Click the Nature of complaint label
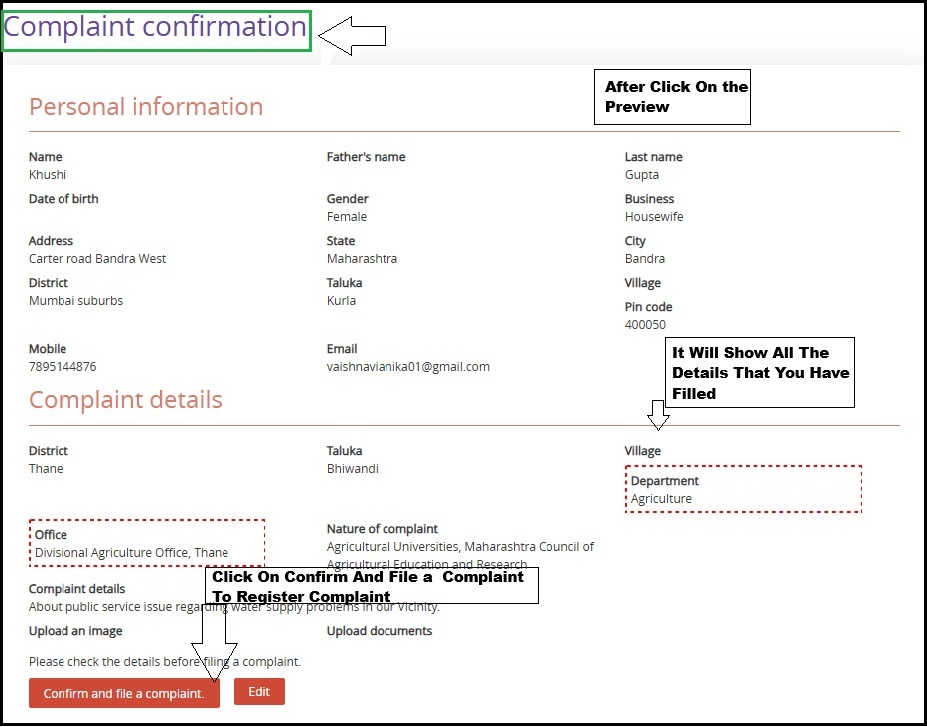The width and height of the screenshot is (927, 727). point(382,529)
